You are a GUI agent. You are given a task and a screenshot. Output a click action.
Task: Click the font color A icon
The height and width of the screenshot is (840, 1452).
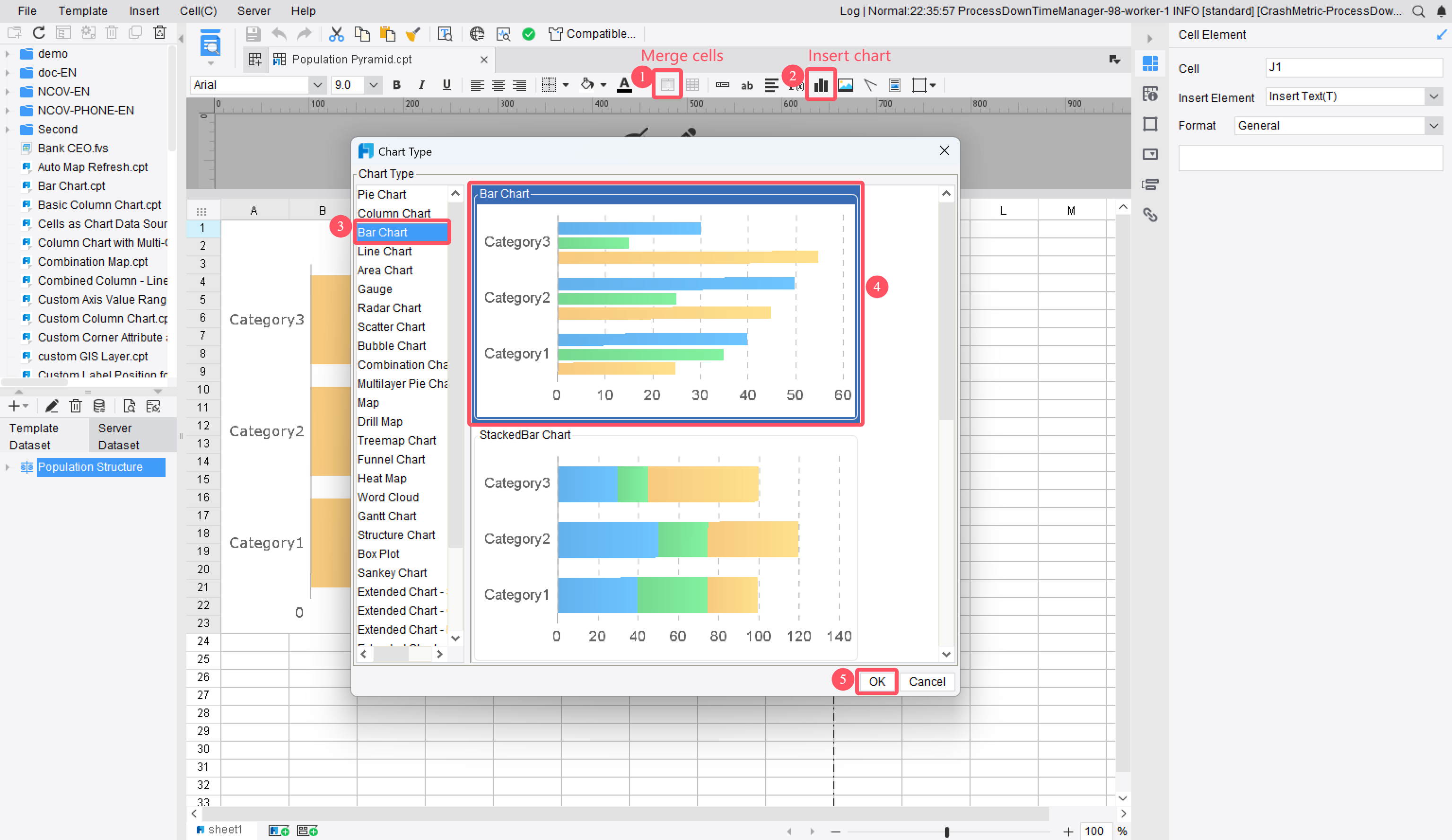[x=624, y=85]
